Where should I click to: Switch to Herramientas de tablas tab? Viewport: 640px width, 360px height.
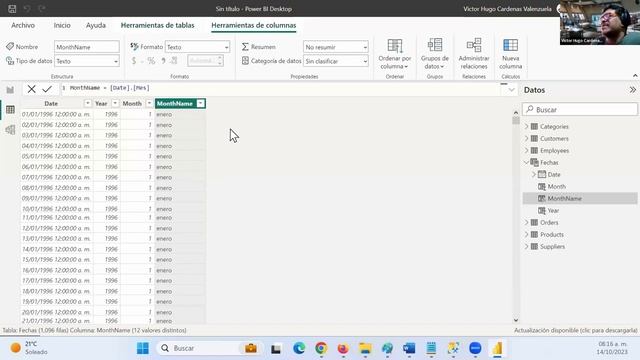[x=158, y=25]
